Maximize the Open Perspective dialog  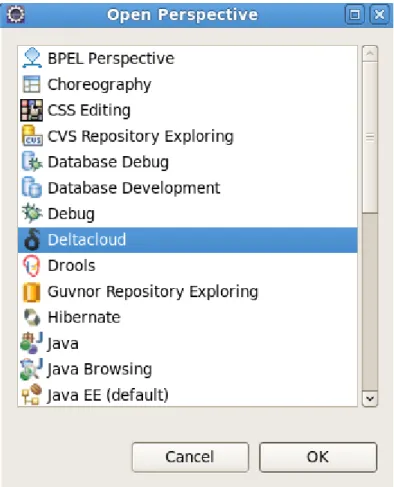pyautogui.click(x=354, y=14)
